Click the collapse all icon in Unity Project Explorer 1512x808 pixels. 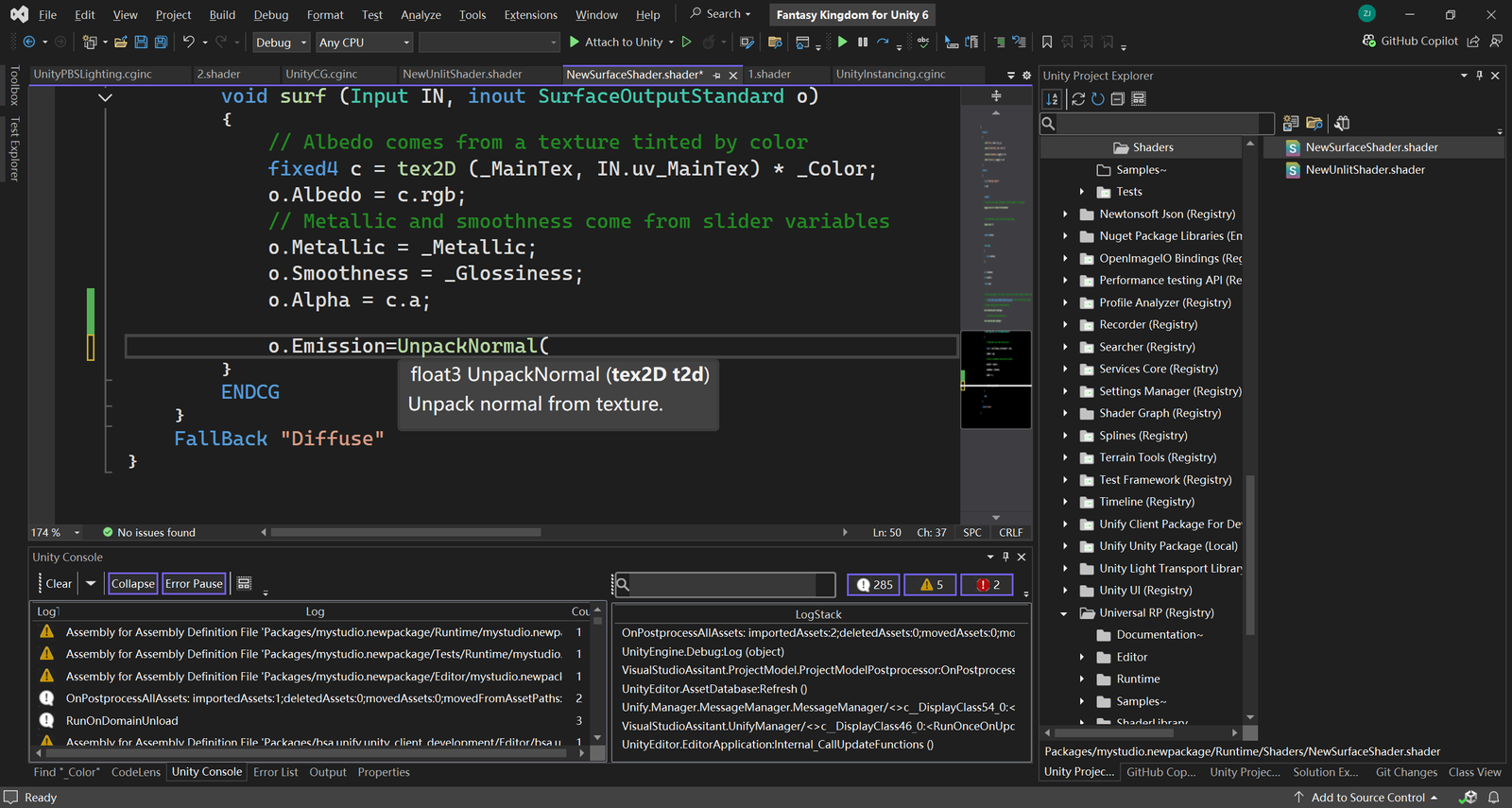click(1117, 99)
